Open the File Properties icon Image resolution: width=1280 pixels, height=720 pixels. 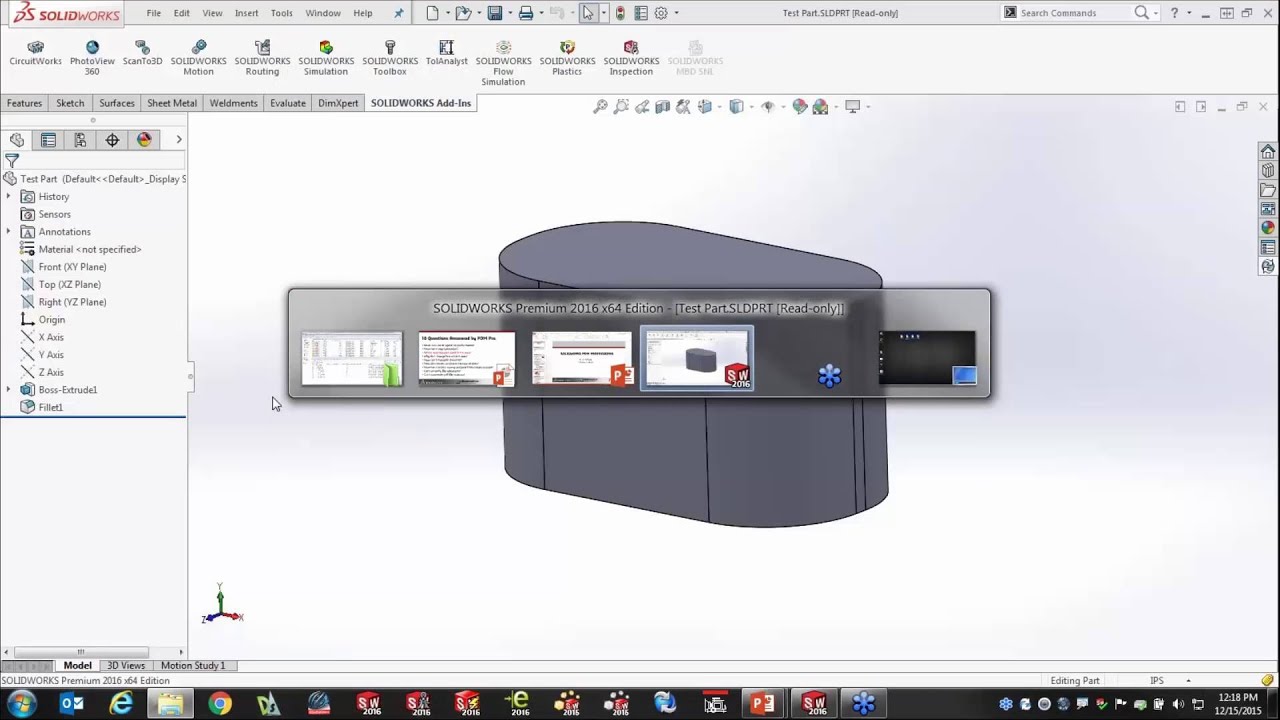pyautogui.click(x=641, y=13)
